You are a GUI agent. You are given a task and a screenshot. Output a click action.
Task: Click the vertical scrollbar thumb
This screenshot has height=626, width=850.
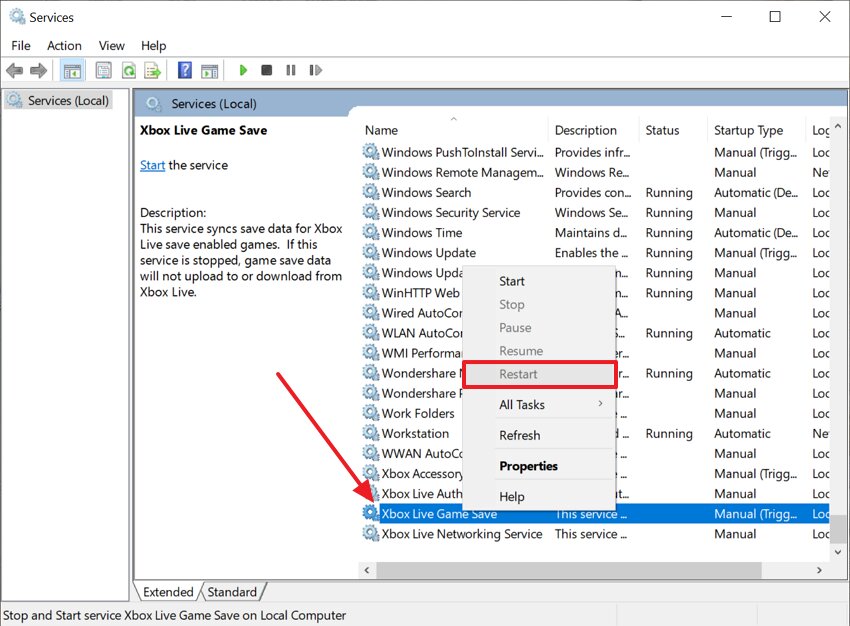pos(838,528)
